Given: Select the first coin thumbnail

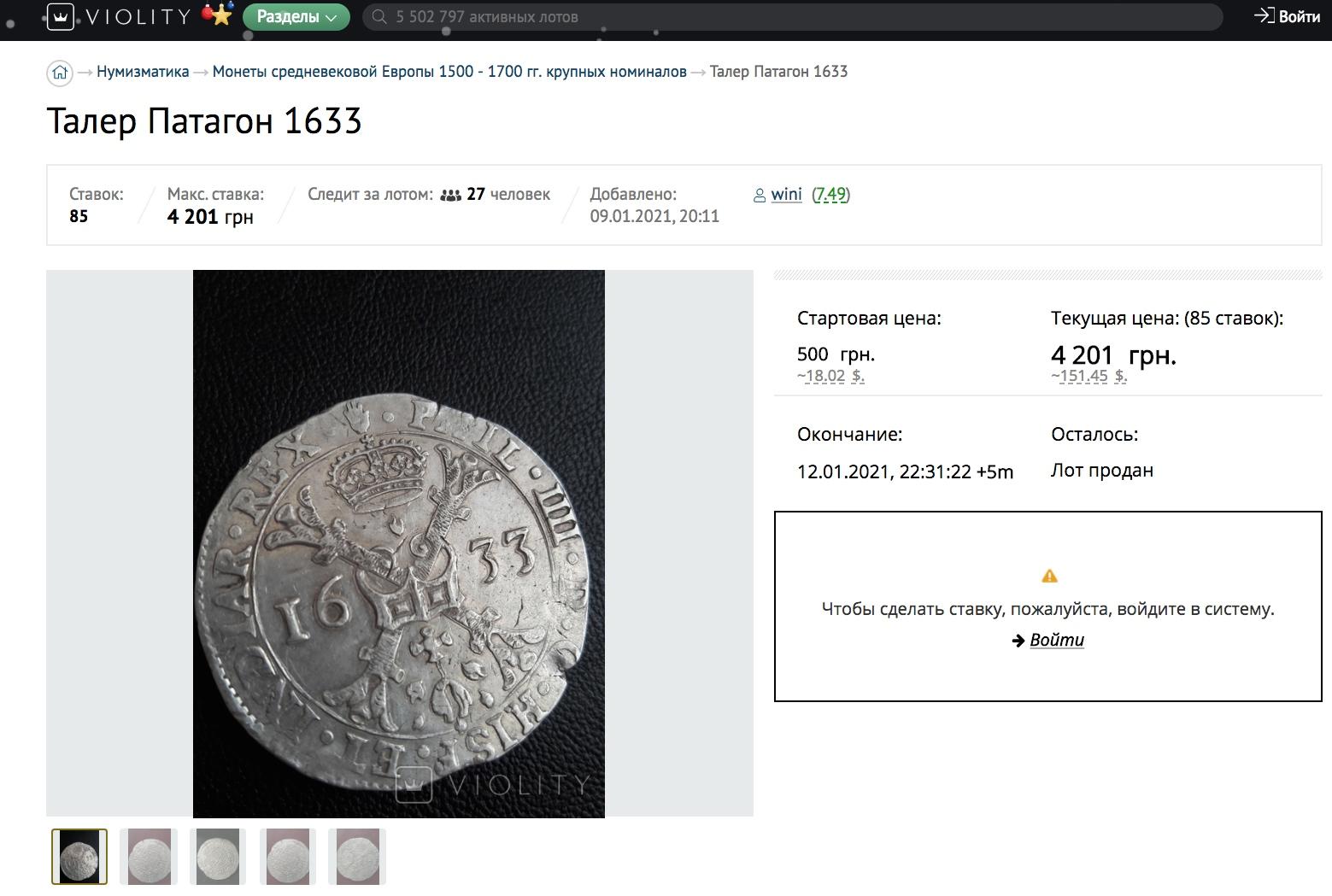Looking at the screenshot, I should (x=79, y=857).
